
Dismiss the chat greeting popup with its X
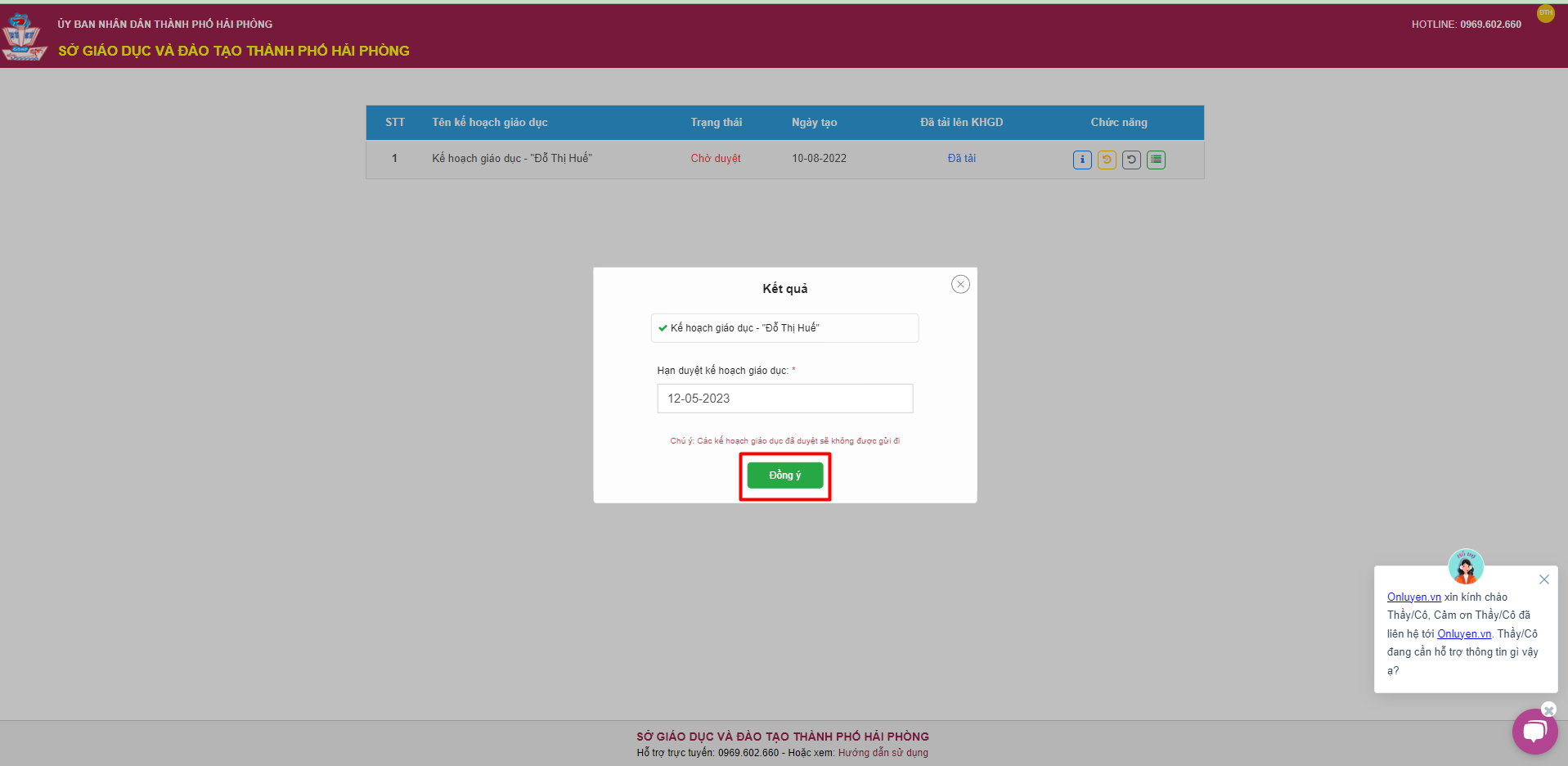pyautogui.click(x=1543, y=579)
